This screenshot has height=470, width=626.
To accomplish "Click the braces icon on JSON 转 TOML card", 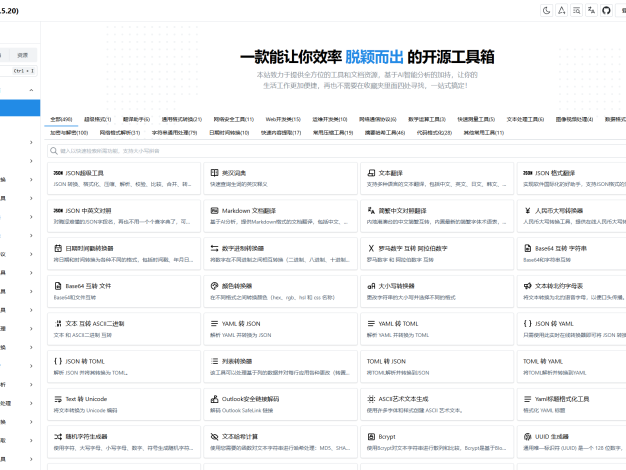I will click(58, 361).
